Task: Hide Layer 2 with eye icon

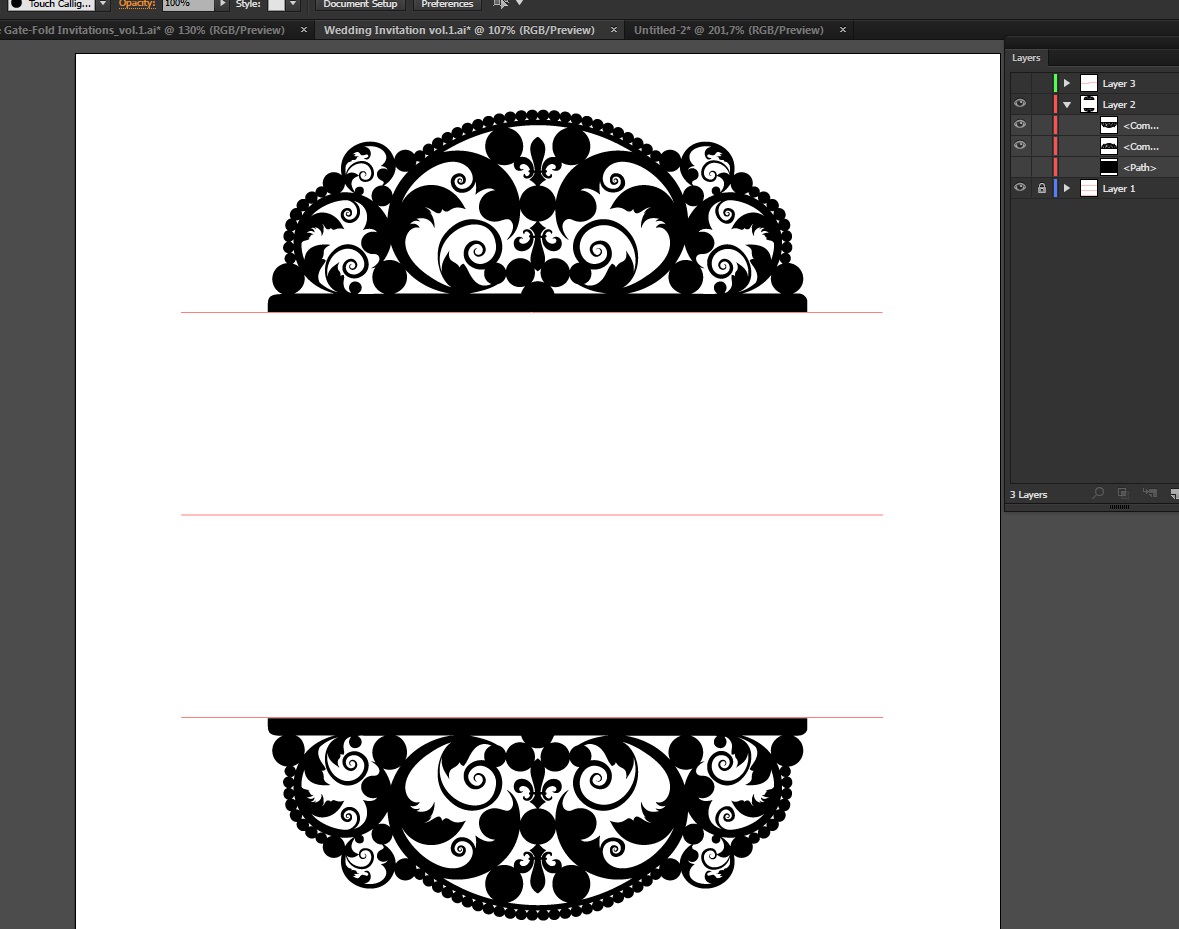Action: pyautogui.click(x=1020, y=104)
